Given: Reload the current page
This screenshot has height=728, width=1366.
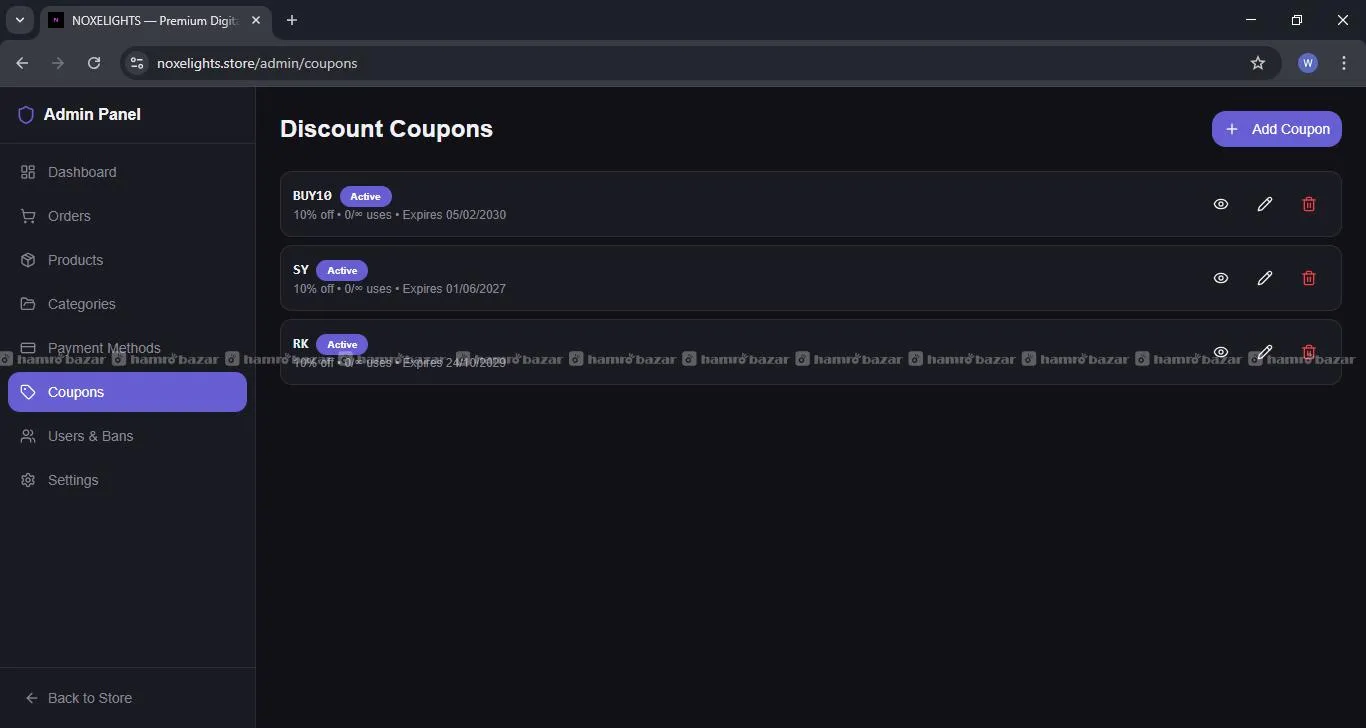Looking at the screenshot, I should pyautogui.click(x=94, y=63).
